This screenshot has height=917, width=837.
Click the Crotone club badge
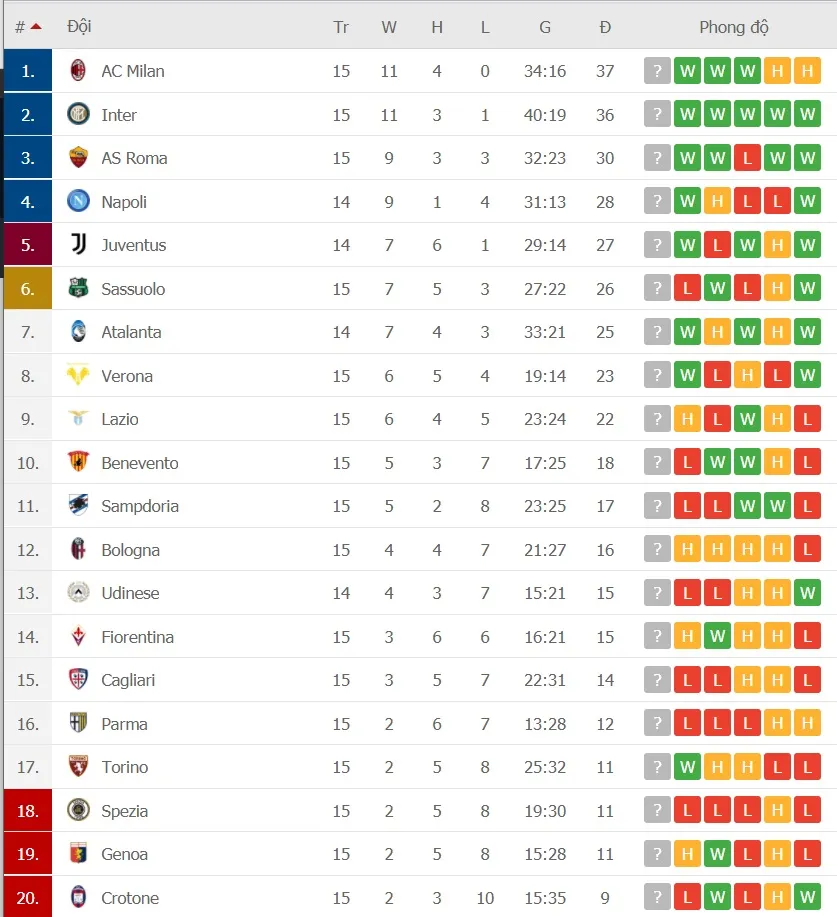78,898
